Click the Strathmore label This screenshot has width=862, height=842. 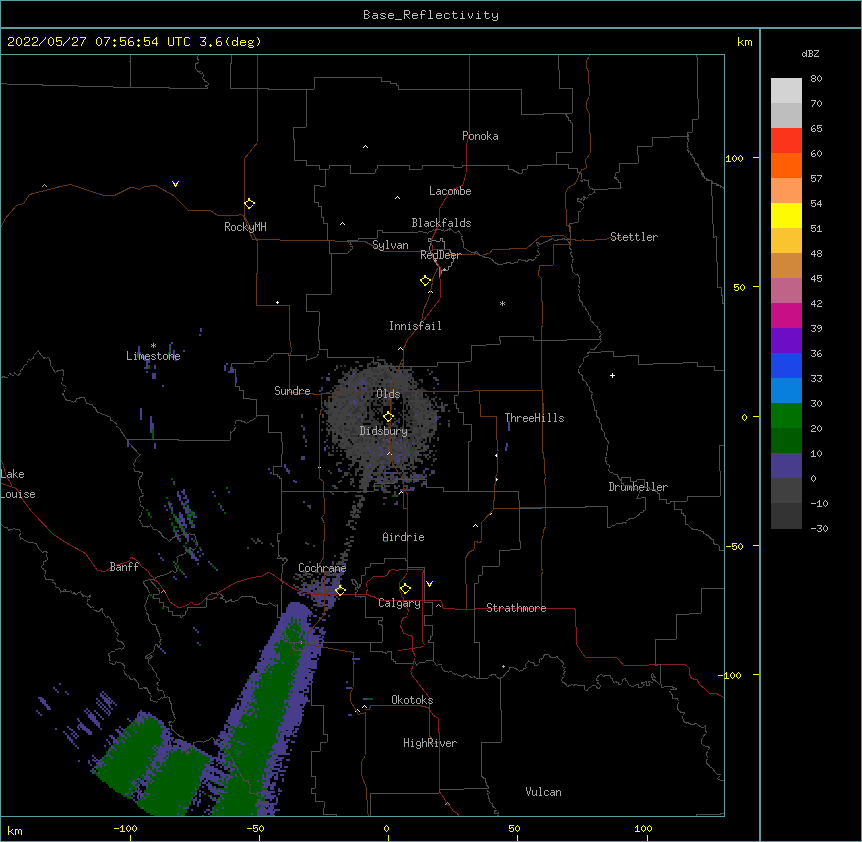pyautogui.click(x=516, y=608)
